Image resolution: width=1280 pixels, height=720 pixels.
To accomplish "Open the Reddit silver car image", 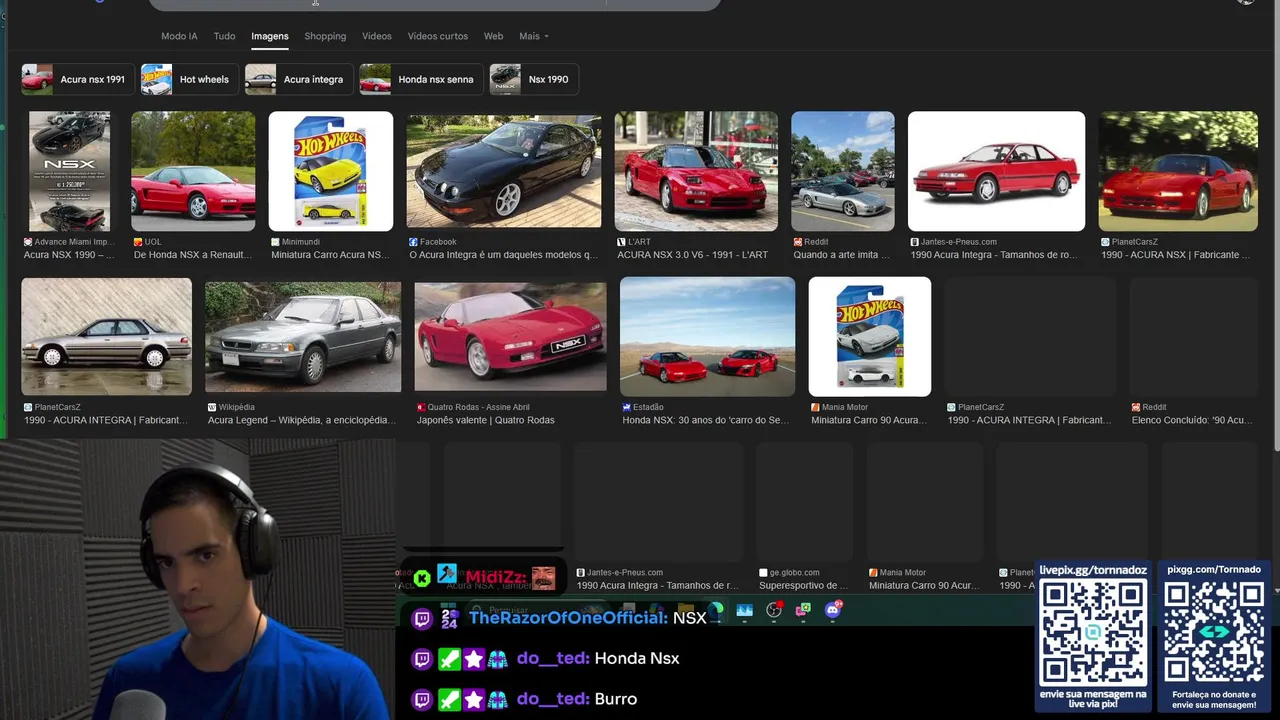I will 843,171.
